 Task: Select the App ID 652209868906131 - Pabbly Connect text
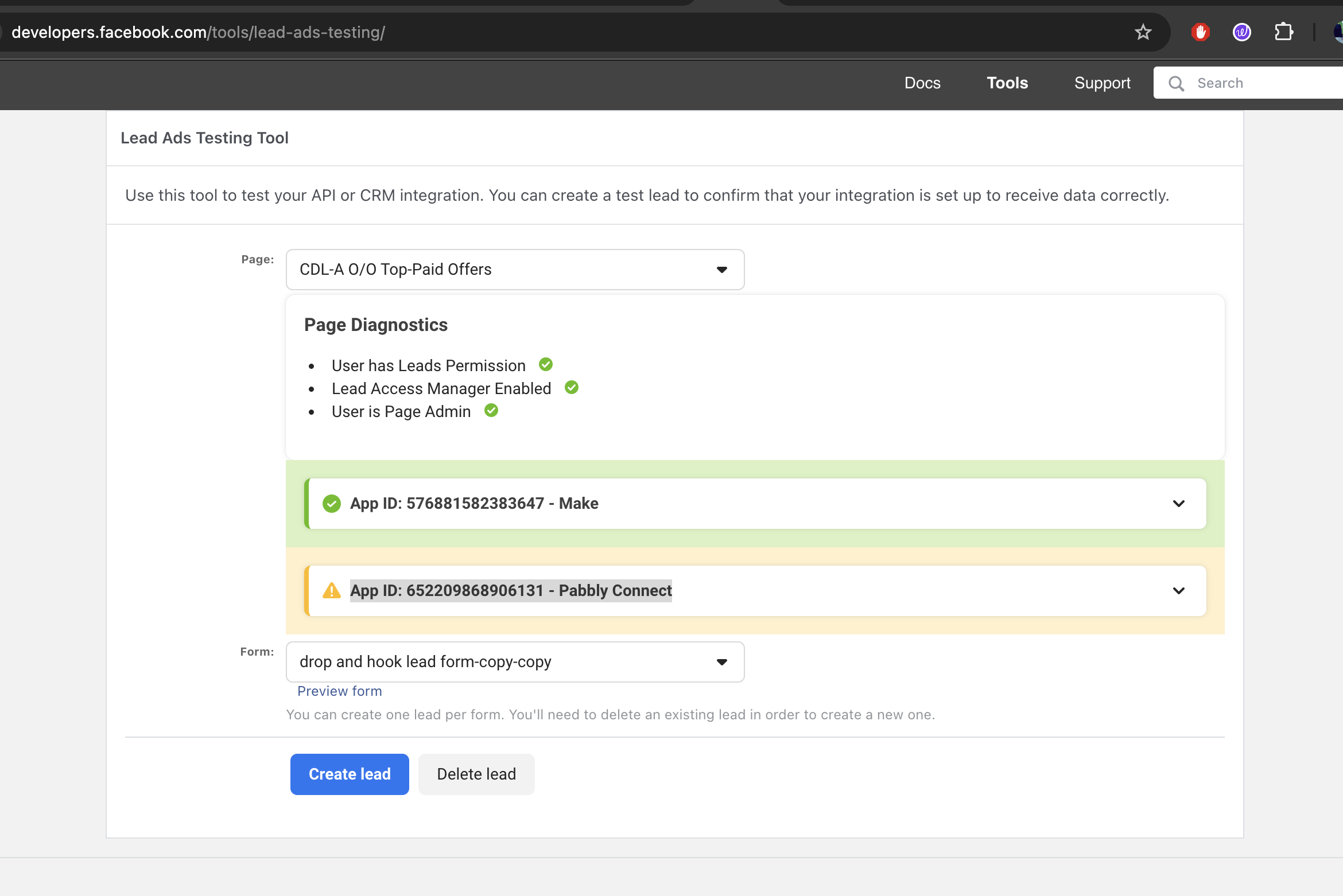pyautogui.click(x=511, y=591)
